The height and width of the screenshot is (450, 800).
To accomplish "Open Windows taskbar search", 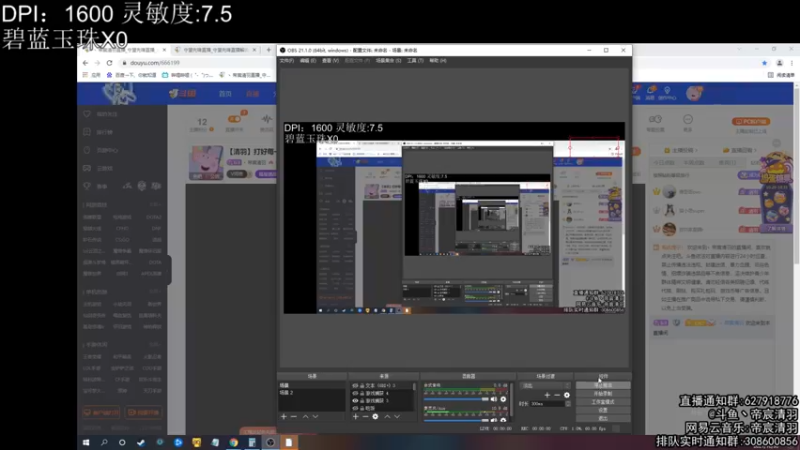I will pos(104,442).
